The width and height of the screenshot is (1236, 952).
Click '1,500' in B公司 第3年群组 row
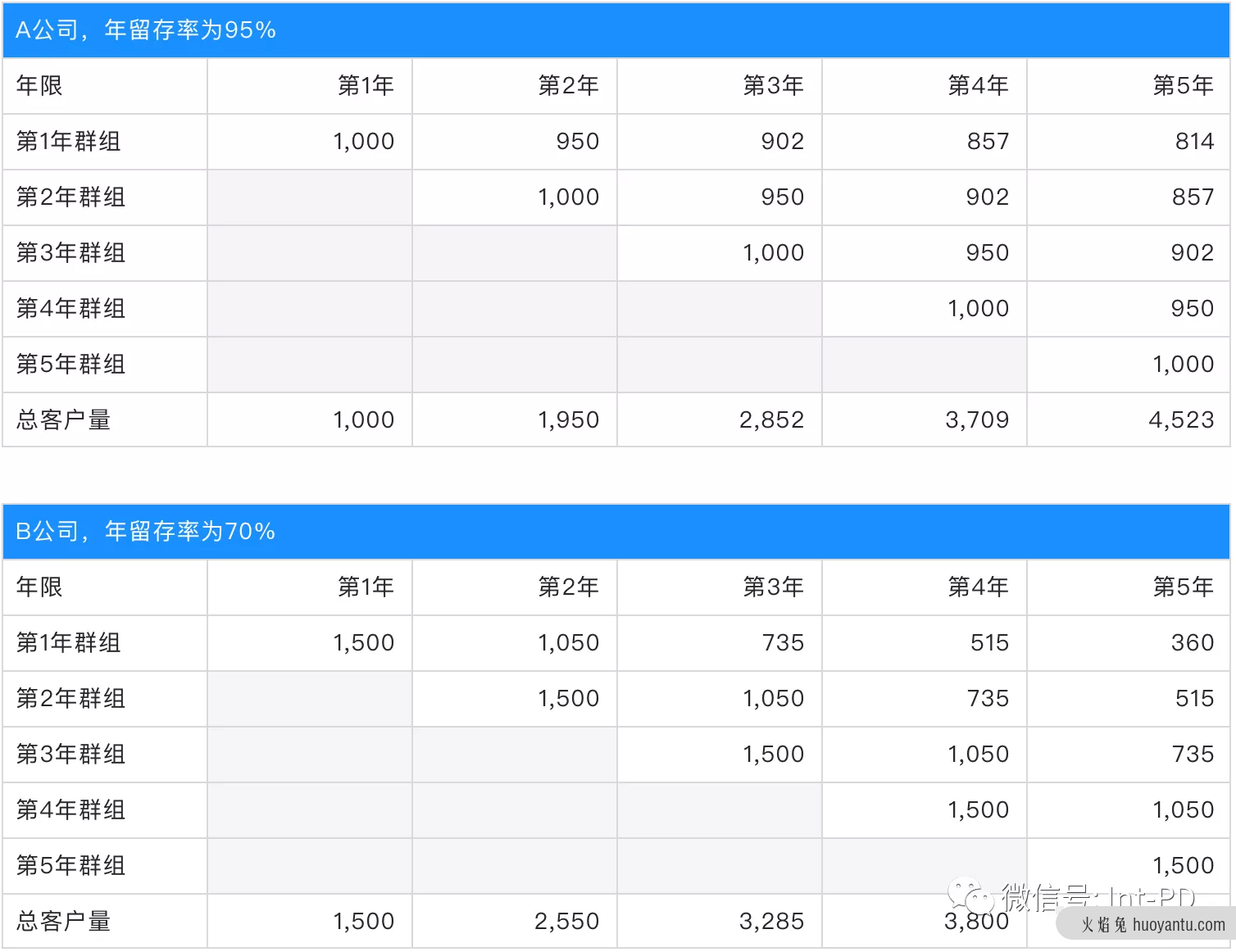pos(773,755)
